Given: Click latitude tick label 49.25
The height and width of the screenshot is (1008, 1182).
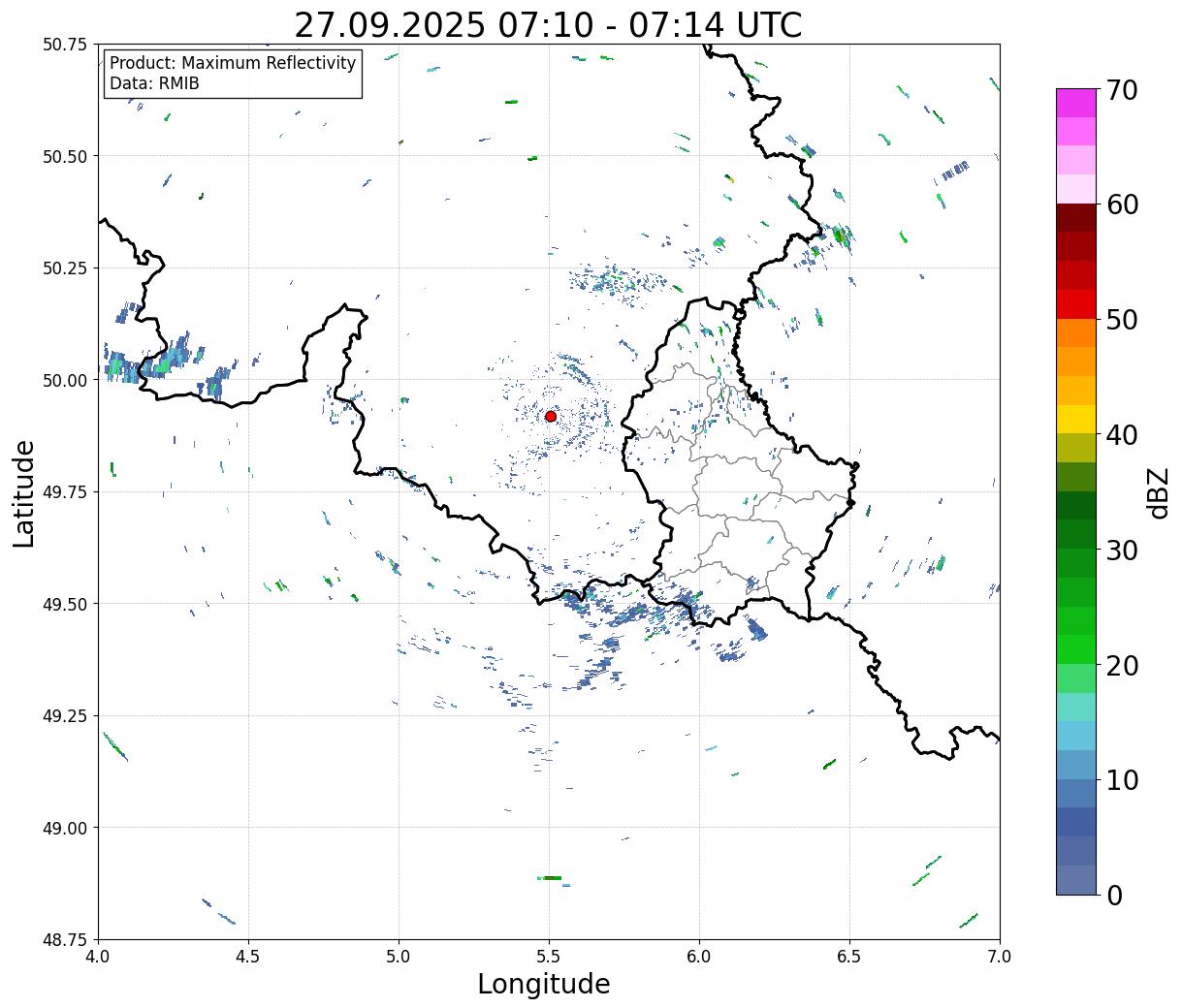Looking at the screenshot, I should click(65, 715).
